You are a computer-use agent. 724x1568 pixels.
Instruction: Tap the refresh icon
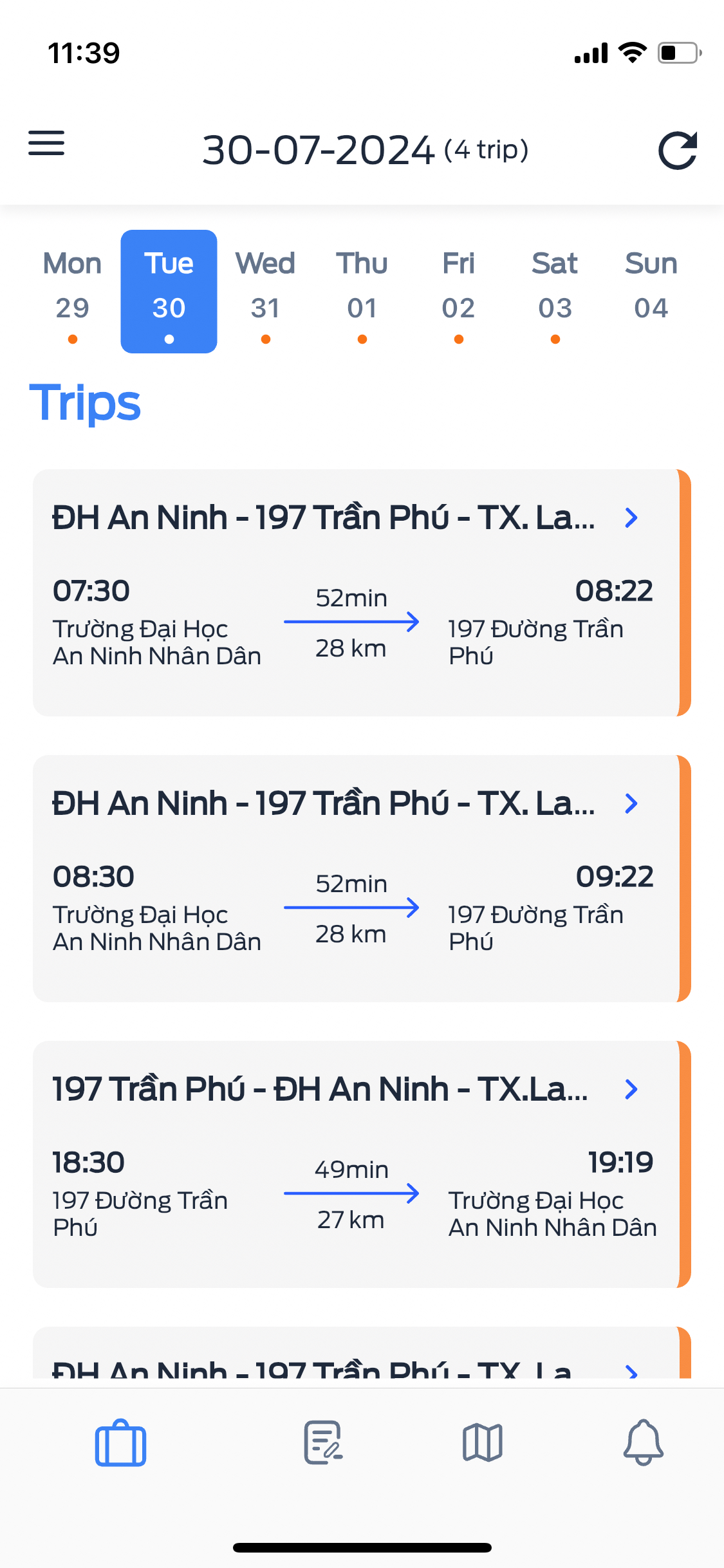[x=678, y=151]
